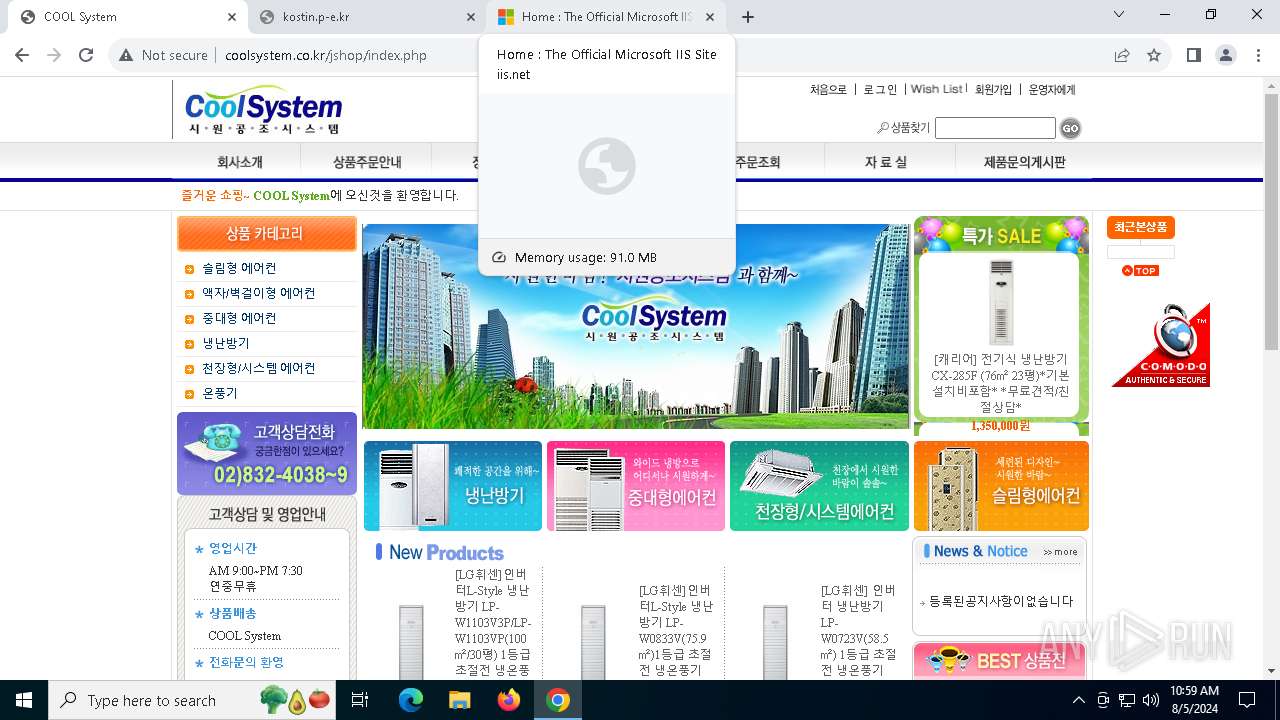This screenshot has height=720, width=1280.
Task: Click the 천장형/시스템에어컨 green banner
Action: click(819, 486)
